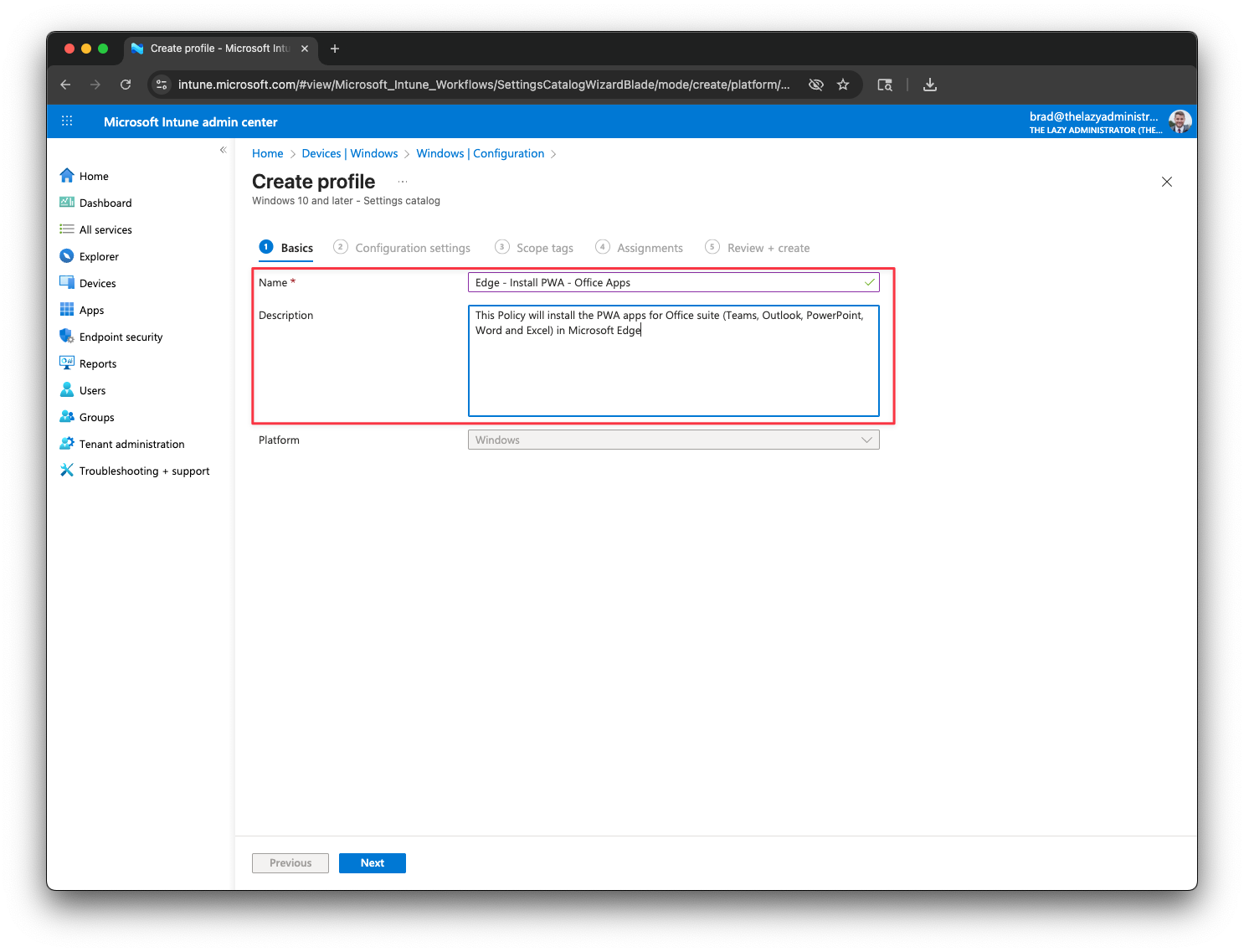Open the ellipsis menu beside Create profile

pyautogui.click(x=403, y=182)
